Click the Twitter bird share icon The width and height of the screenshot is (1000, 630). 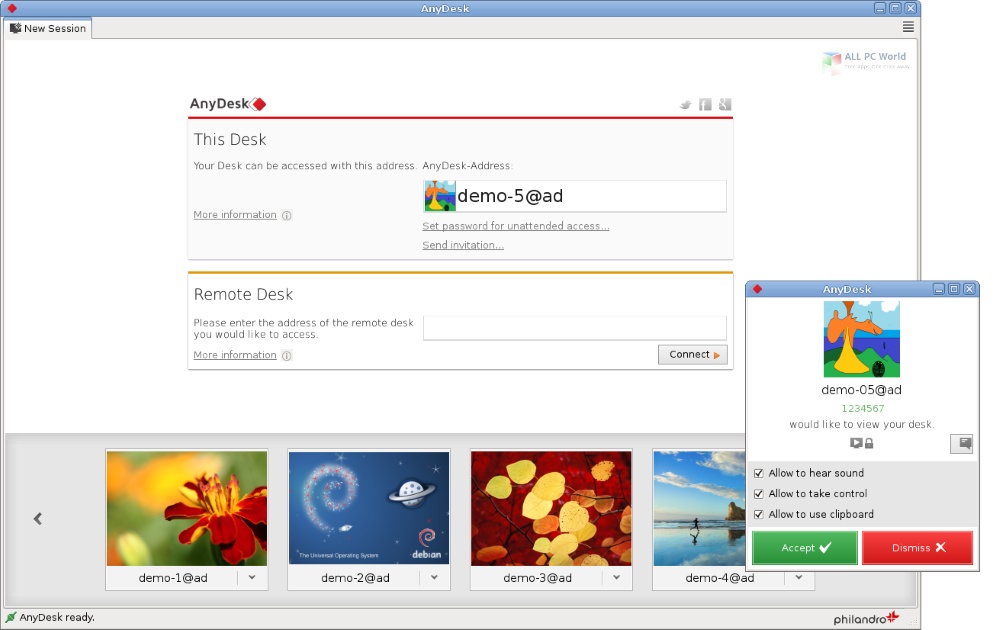(686, 105)
